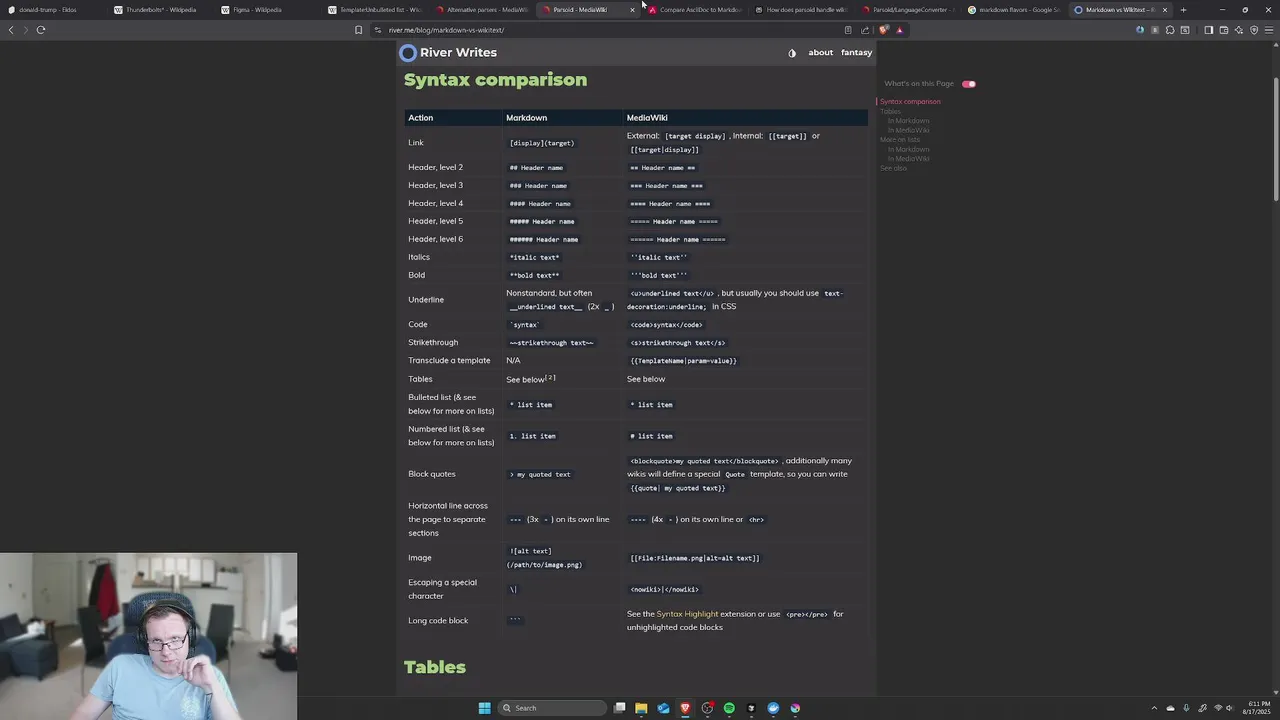This screenshot has height=720, width=1280.
Task: Click the Syntax comparison heading
Action: point(495,80)
